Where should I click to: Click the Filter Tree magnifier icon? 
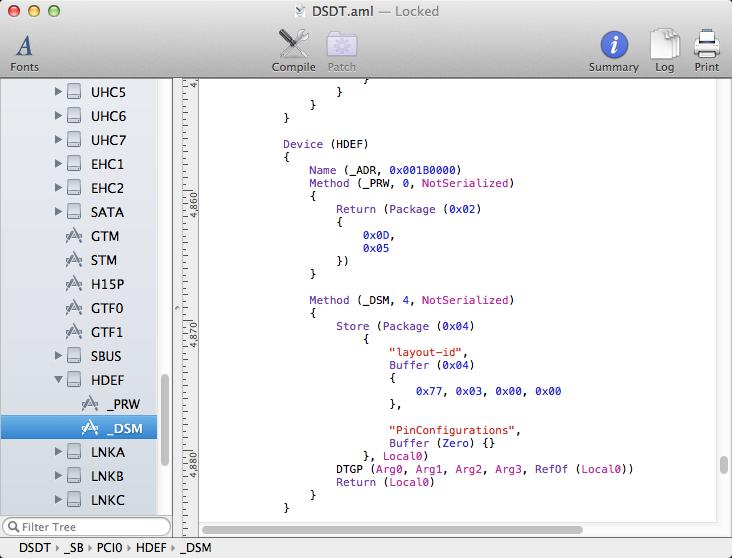[14, 527]
